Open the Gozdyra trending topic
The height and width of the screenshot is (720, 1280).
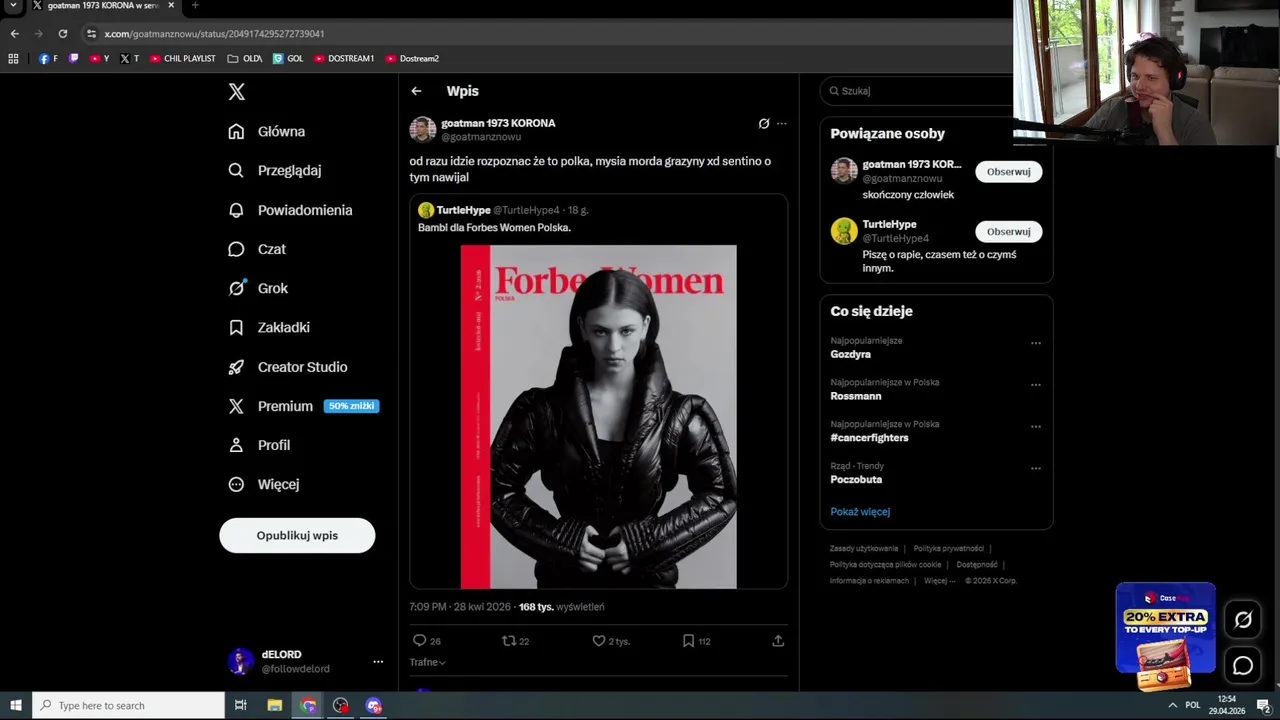tap(850, 355)
